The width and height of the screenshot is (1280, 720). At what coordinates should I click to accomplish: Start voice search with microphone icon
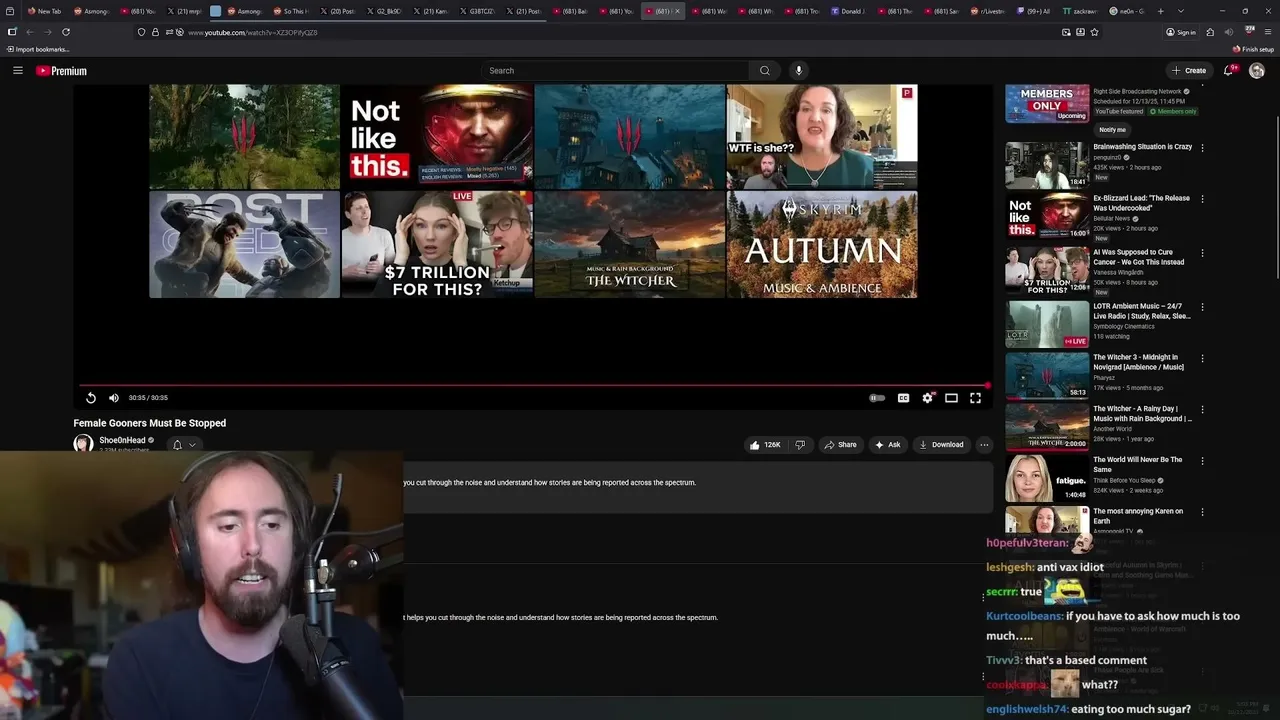798,71
